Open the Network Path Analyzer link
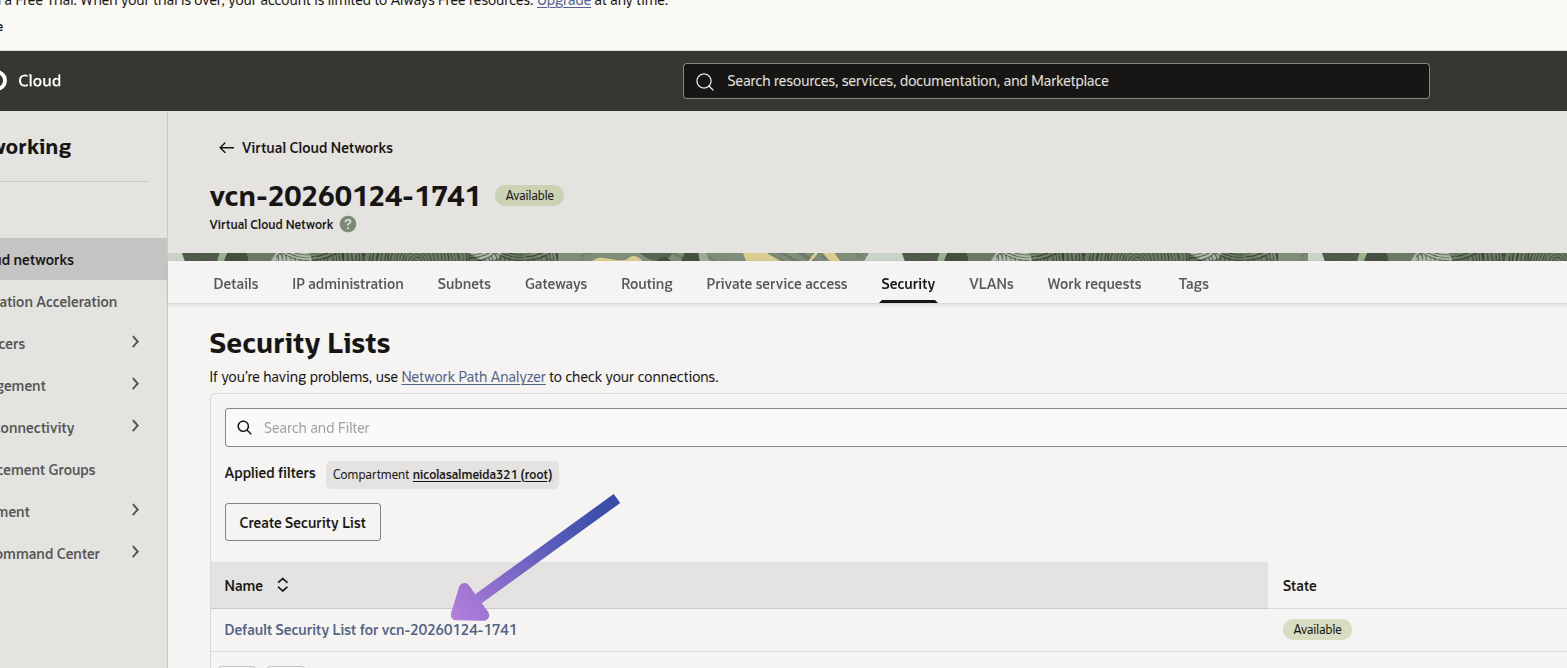This screenshot has width=1567, height=668. (x=473, y=377)
